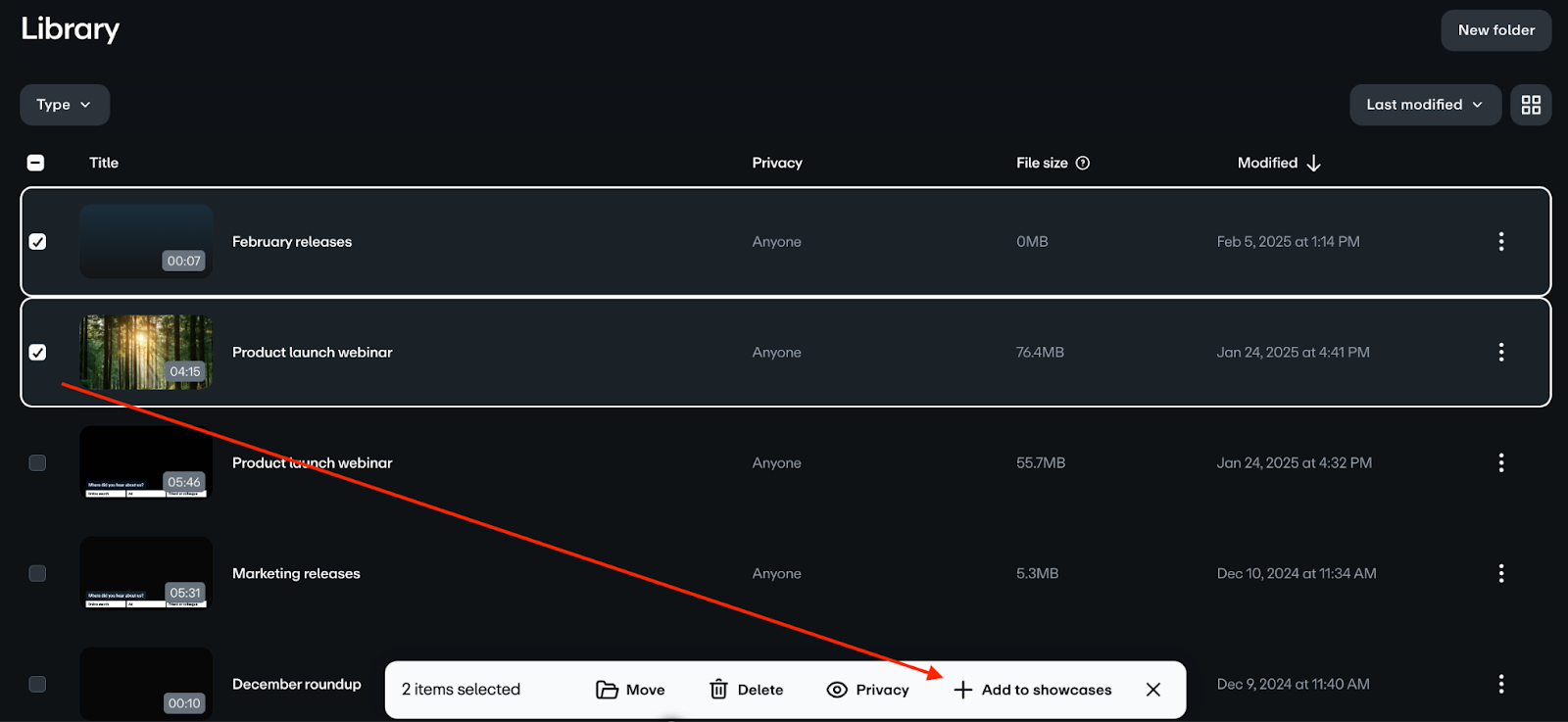Open the Last modified sort dropdown
Viewport: 1568px width, 722px height.
[x=1424, y=105]
